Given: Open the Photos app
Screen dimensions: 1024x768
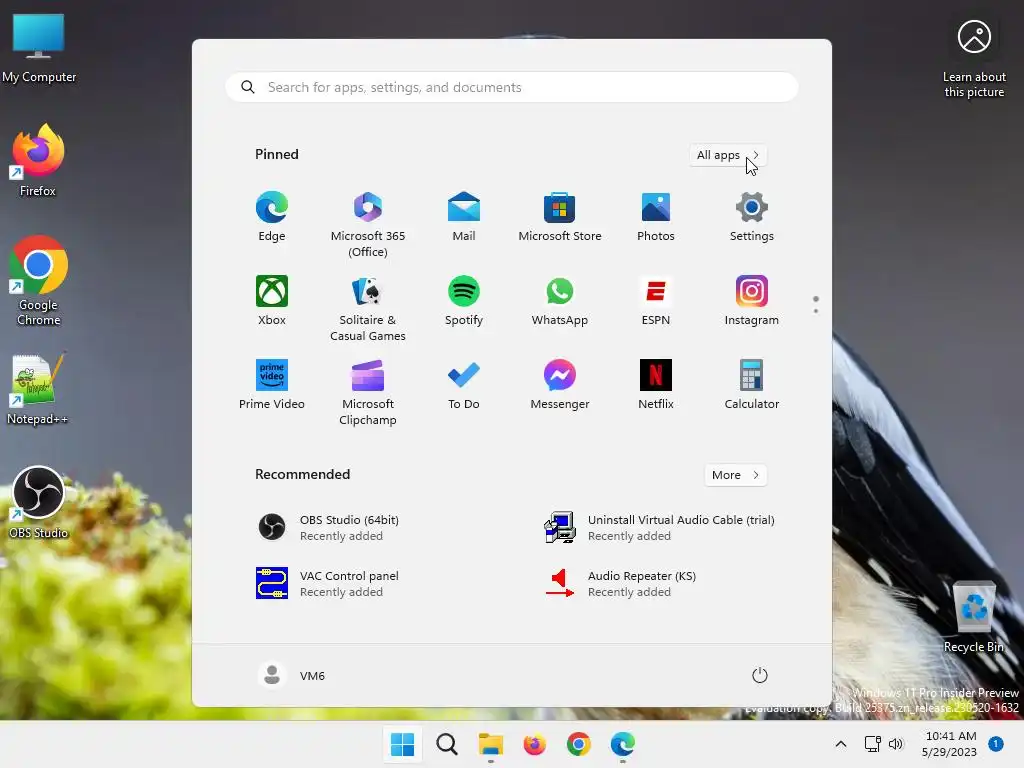Looking at the screenshot, I should pyautogui.click(x=656, y=217).
